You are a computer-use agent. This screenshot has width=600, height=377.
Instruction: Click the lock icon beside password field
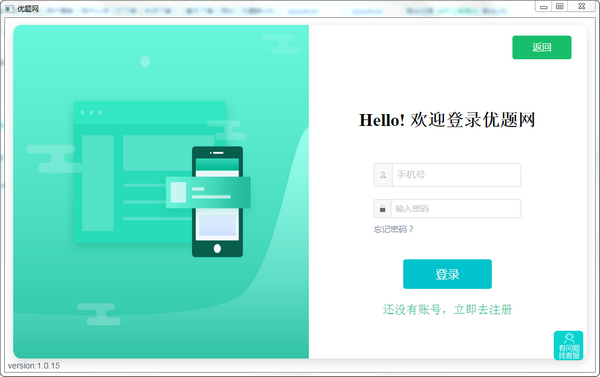382,209
